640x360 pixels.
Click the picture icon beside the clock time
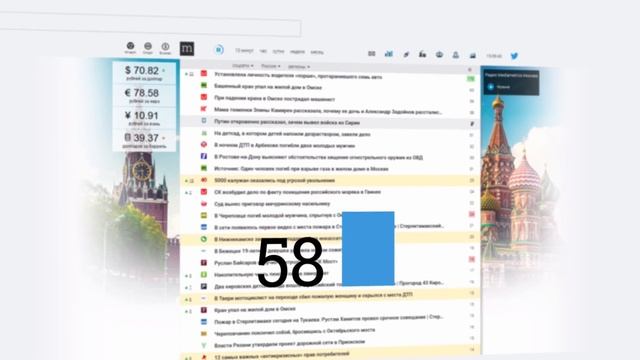[473, 55]
